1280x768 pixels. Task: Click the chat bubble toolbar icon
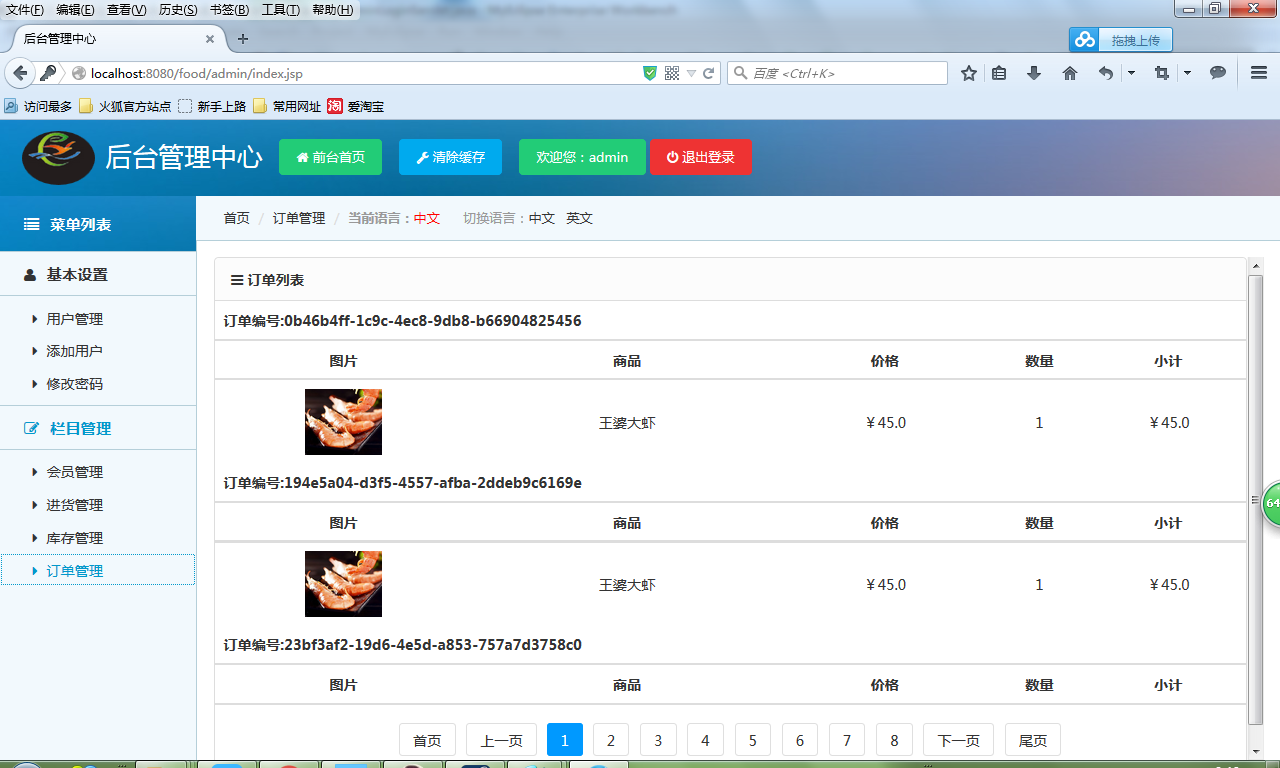coord(1218,73)
